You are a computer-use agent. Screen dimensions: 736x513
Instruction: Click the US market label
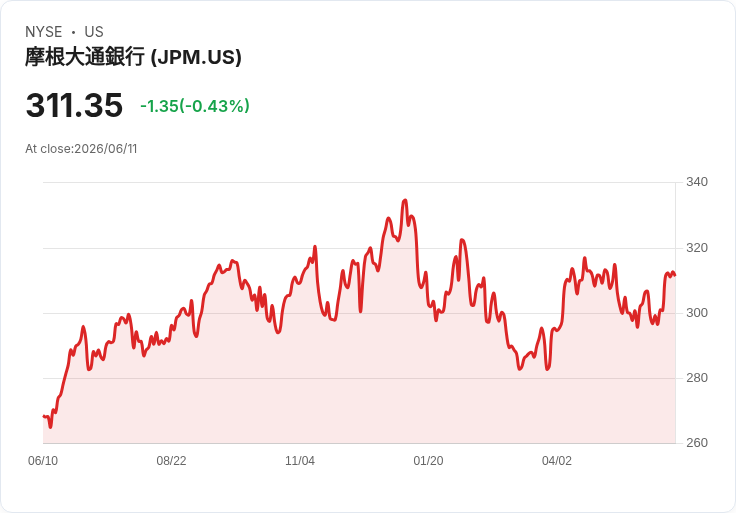pos(94,32)
